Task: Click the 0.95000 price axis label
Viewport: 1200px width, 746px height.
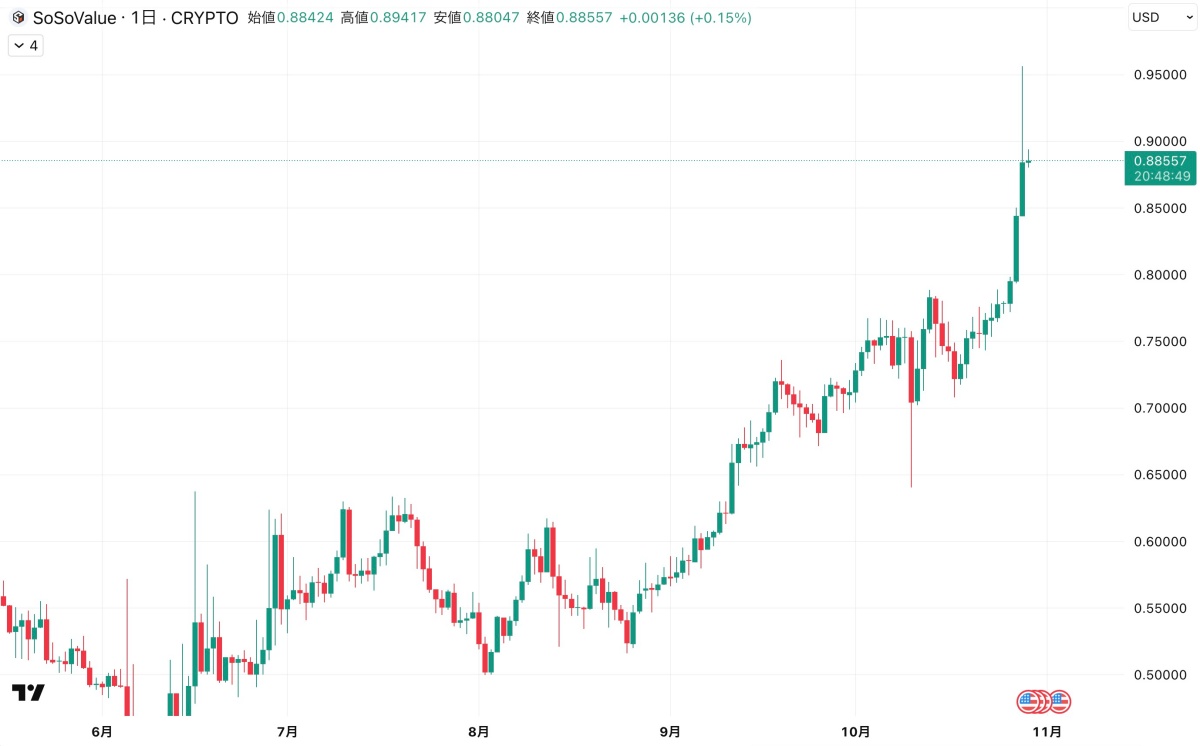Action: pyautogui.click(x=1160, y=75)
